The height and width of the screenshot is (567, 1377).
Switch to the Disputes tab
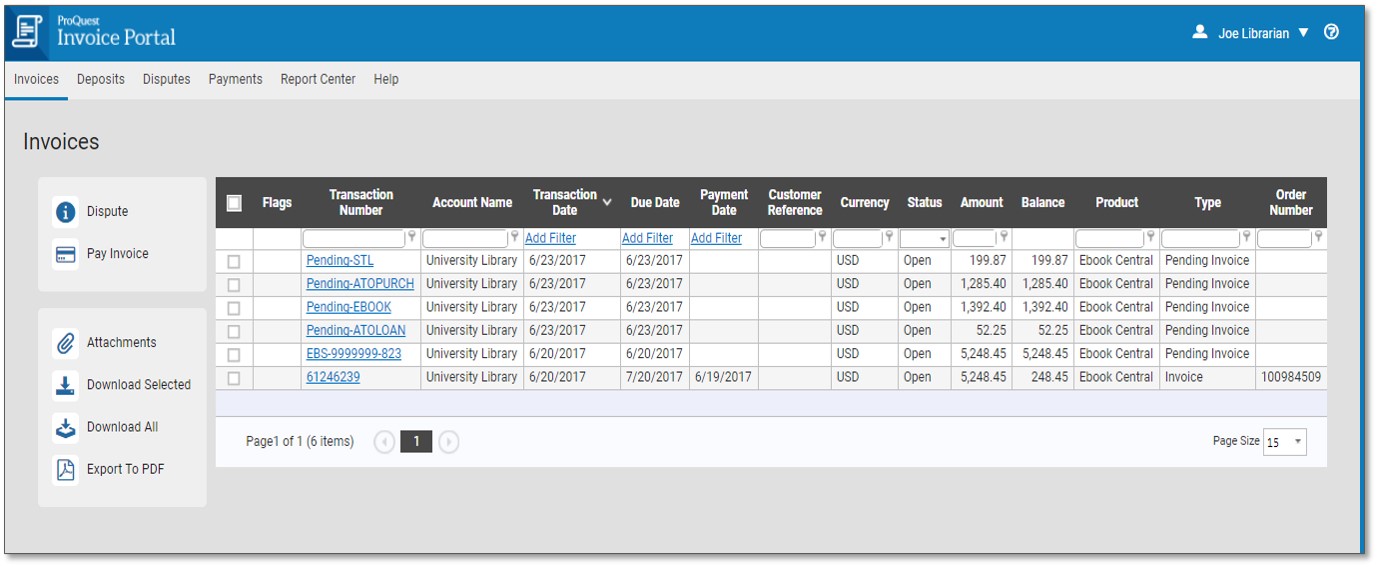tap(166, 79)
